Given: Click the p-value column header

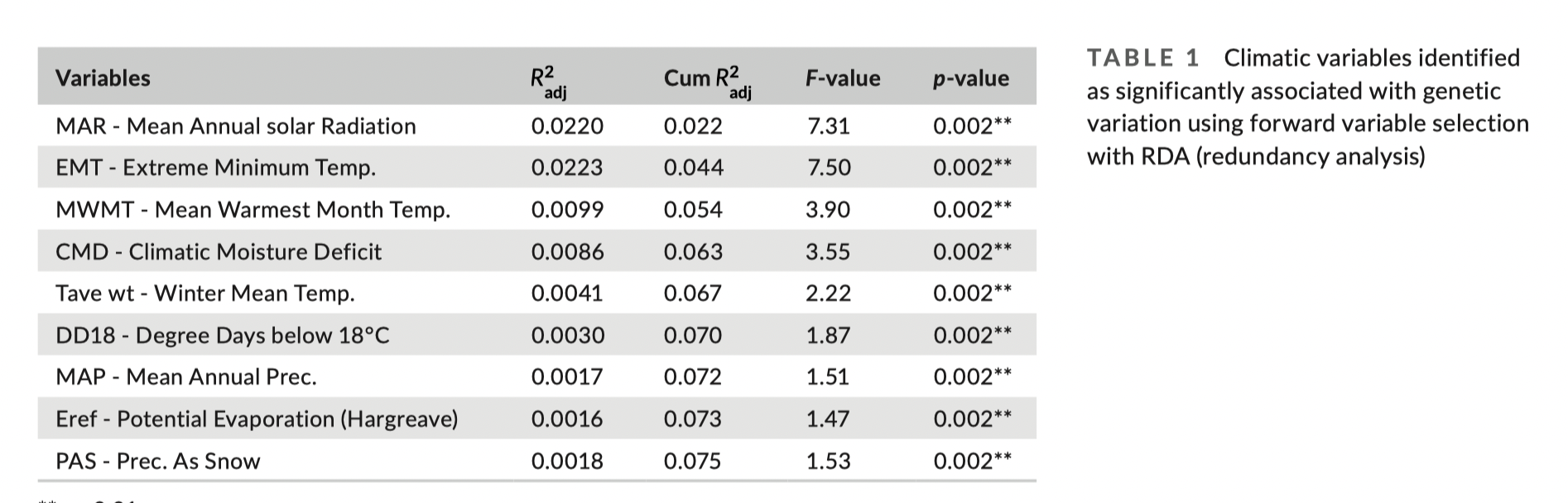Looking at the screenshot, I should [970, 79].
